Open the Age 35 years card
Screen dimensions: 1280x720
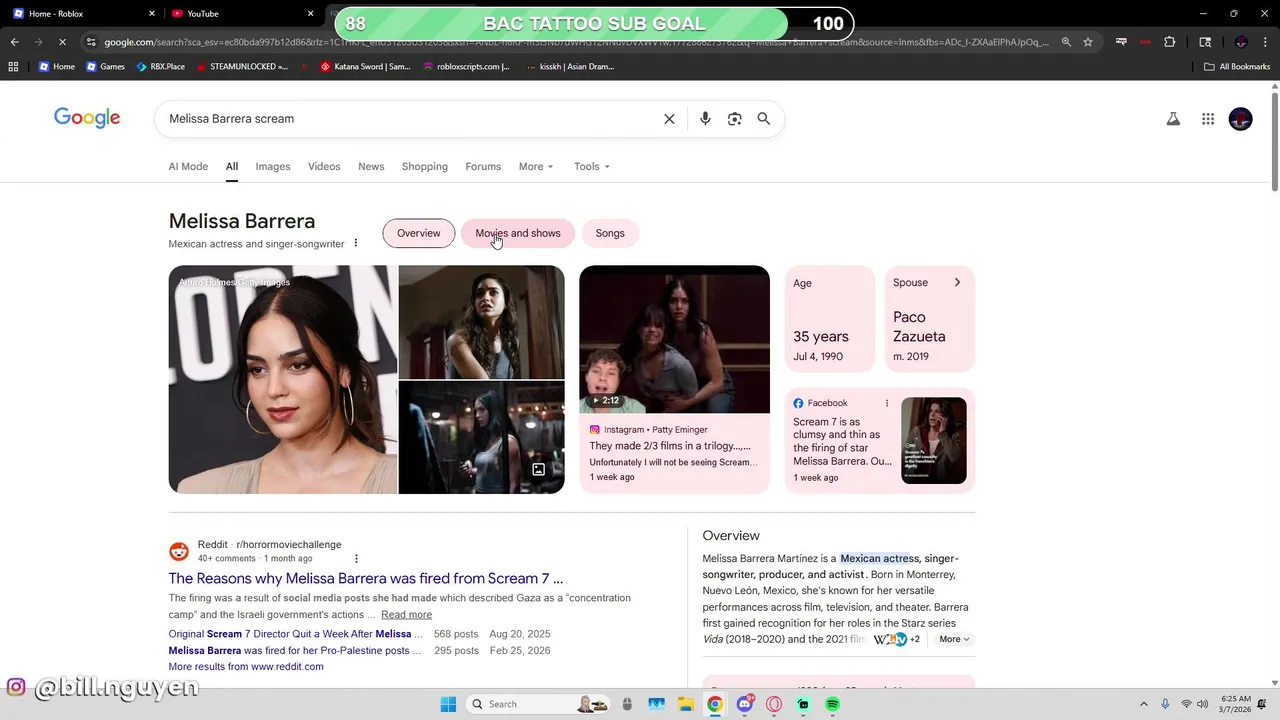pos(830,319)
